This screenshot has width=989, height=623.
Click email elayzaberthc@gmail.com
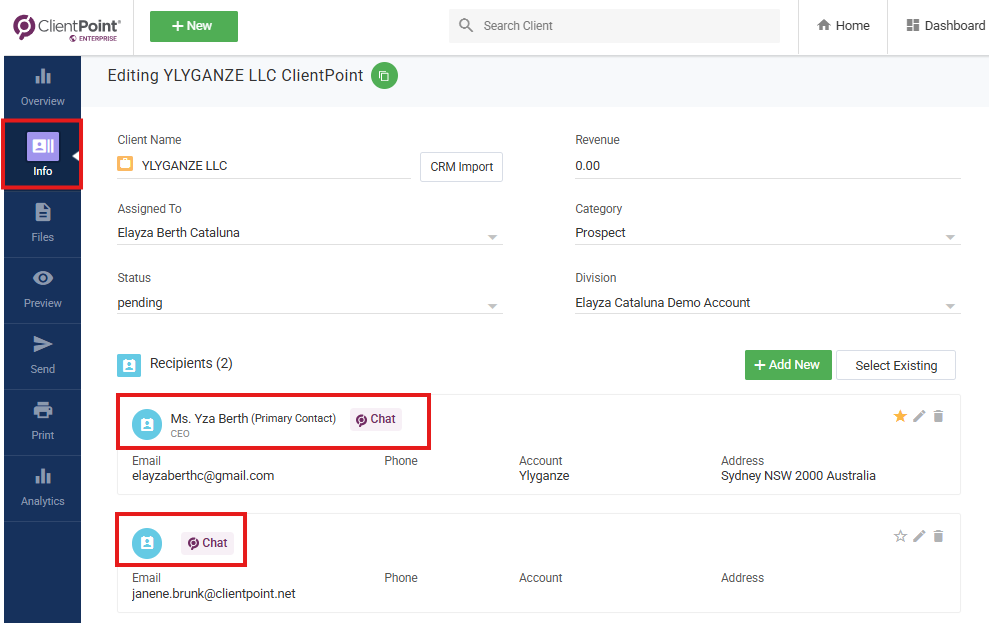pos(203,476)
